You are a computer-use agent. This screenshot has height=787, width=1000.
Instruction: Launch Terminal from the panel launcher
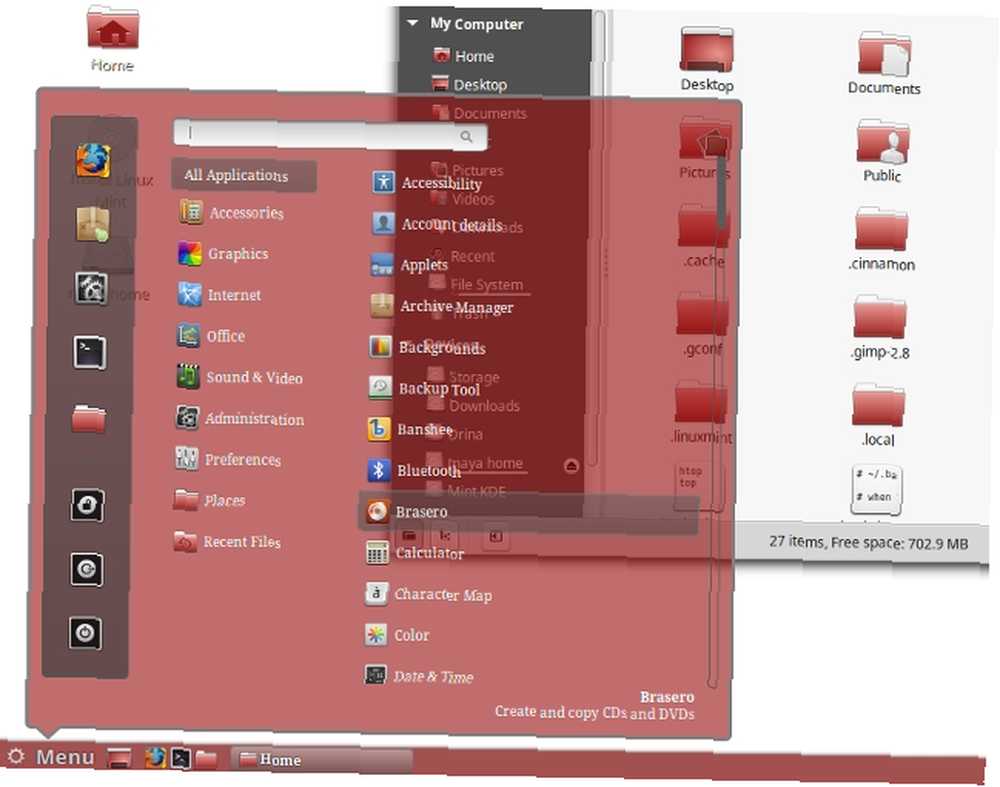click(x=180, y=758)
